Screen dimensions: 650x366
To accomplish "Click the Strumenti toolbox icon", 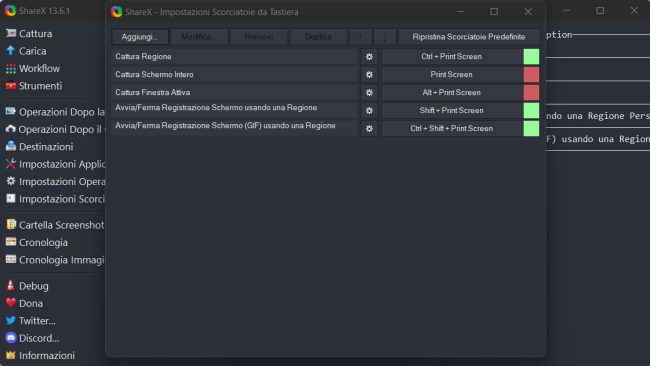I will (x=11, y=86).
